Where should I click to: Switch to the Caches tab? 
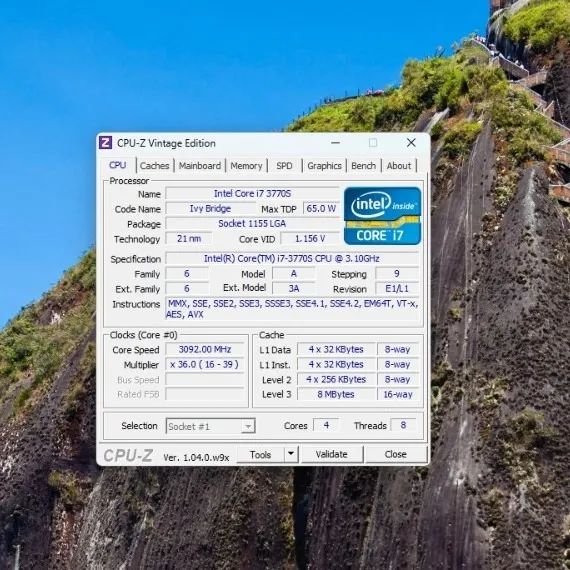pos(154,166)
